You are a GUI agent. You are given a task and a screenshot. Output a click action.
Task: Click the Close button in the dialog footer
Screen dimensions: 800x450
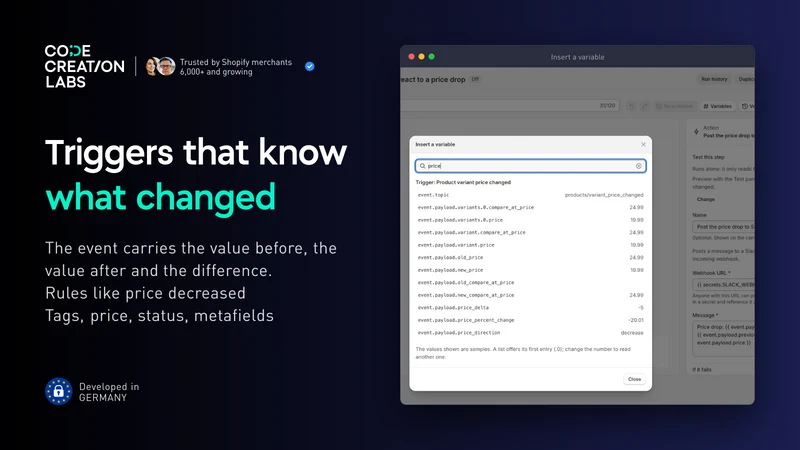[634, 379]
